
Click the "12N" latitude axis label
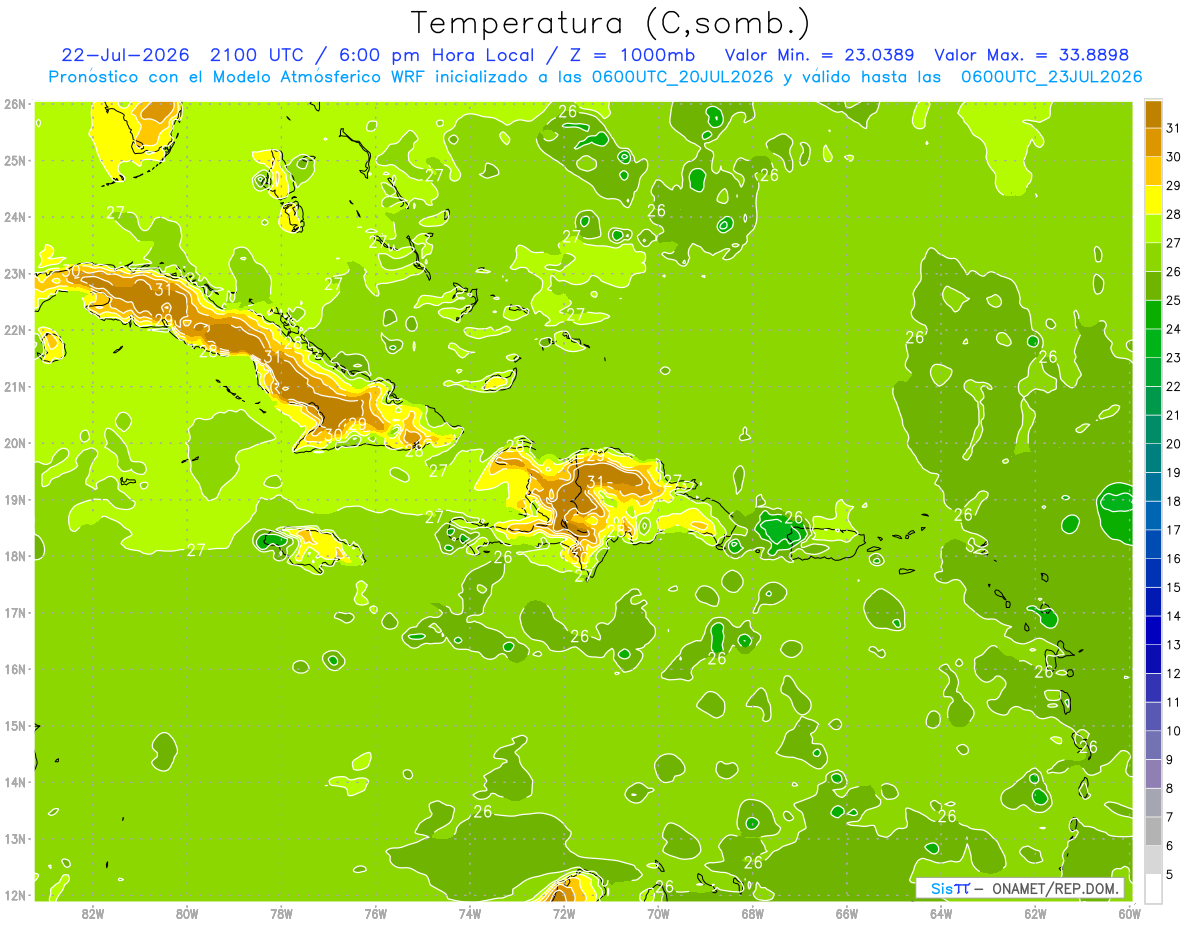14,895
